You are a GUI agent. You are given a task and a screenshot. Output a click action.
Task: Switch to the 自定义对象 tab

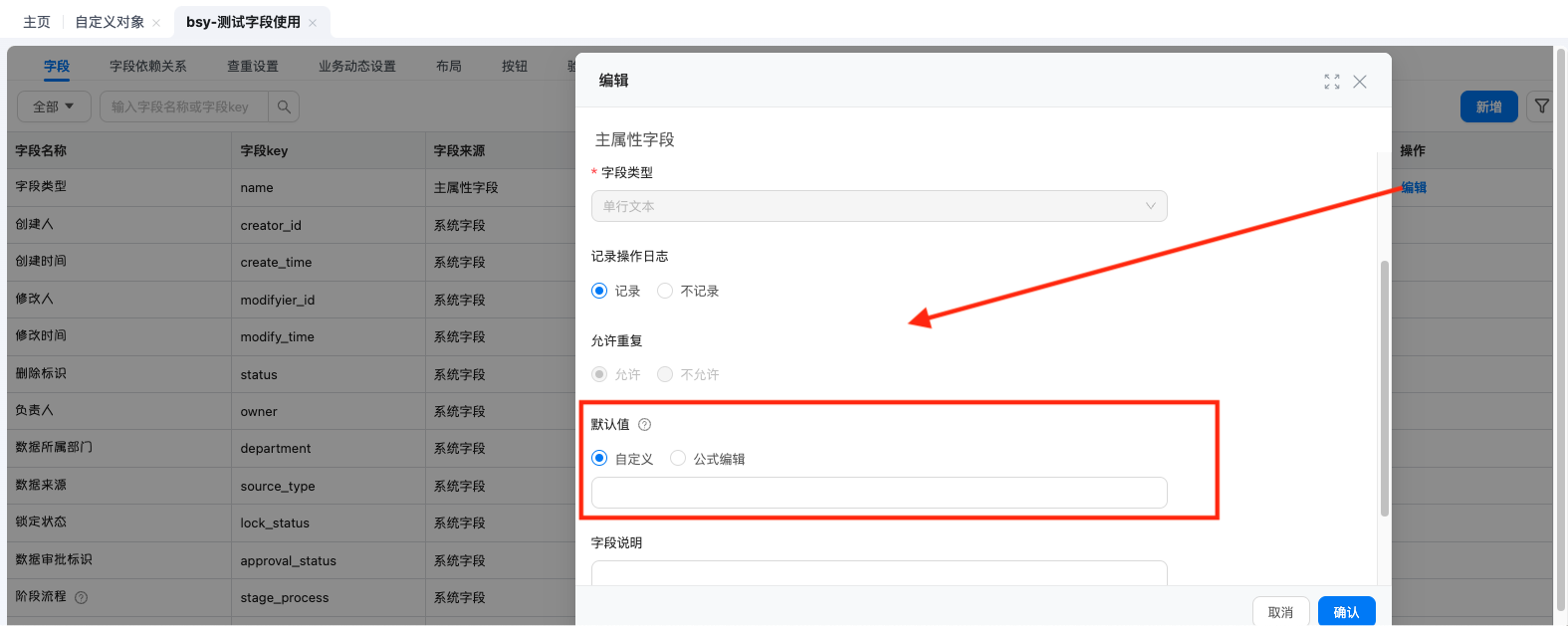(110, 22)
